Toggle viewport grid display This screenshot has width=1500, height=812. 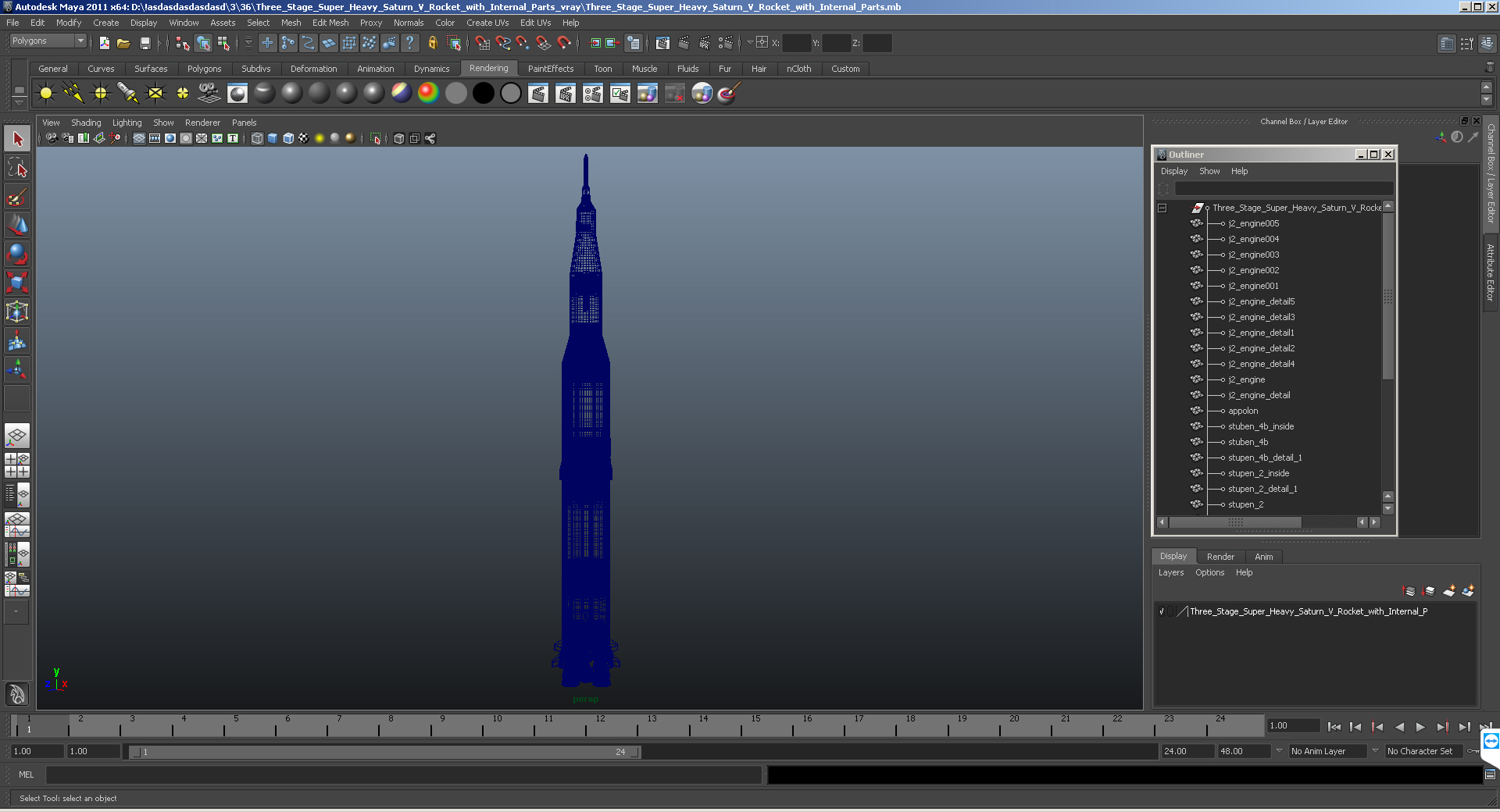pyautogui.click(x=139, y=138)
